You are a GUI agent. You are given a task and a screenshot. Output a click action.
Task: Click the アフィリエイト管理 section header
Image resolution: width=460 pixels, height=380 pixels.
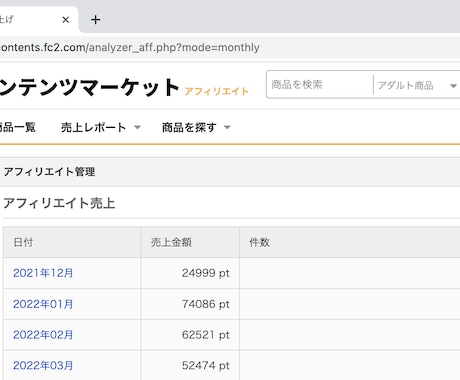(49, 172)
